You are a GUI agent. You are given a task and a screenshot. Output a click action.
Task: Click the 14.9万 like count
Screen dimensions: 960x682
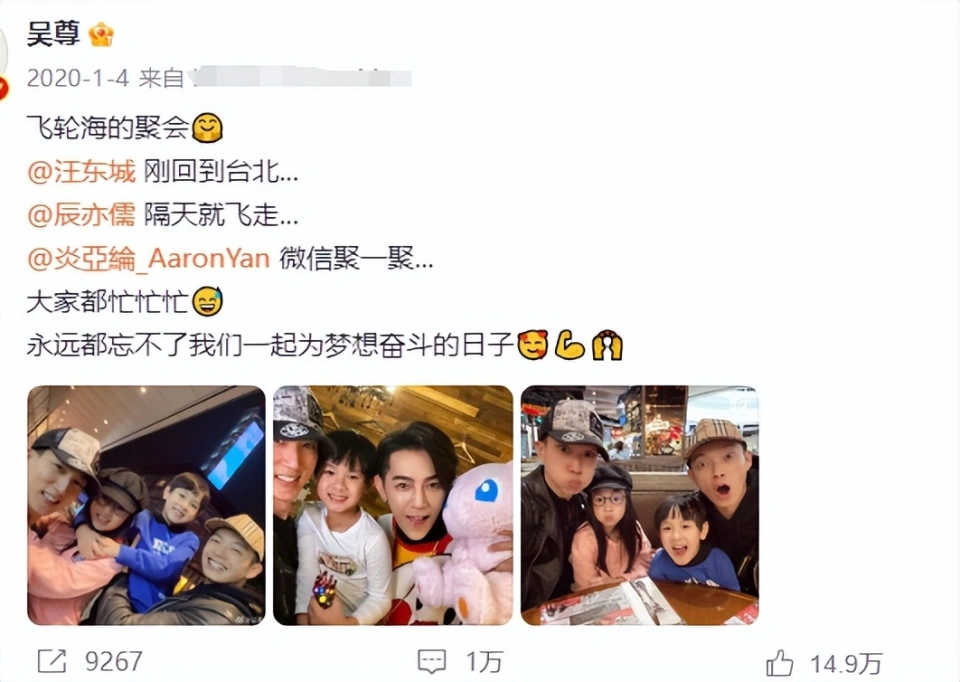(x=846, y=664)
